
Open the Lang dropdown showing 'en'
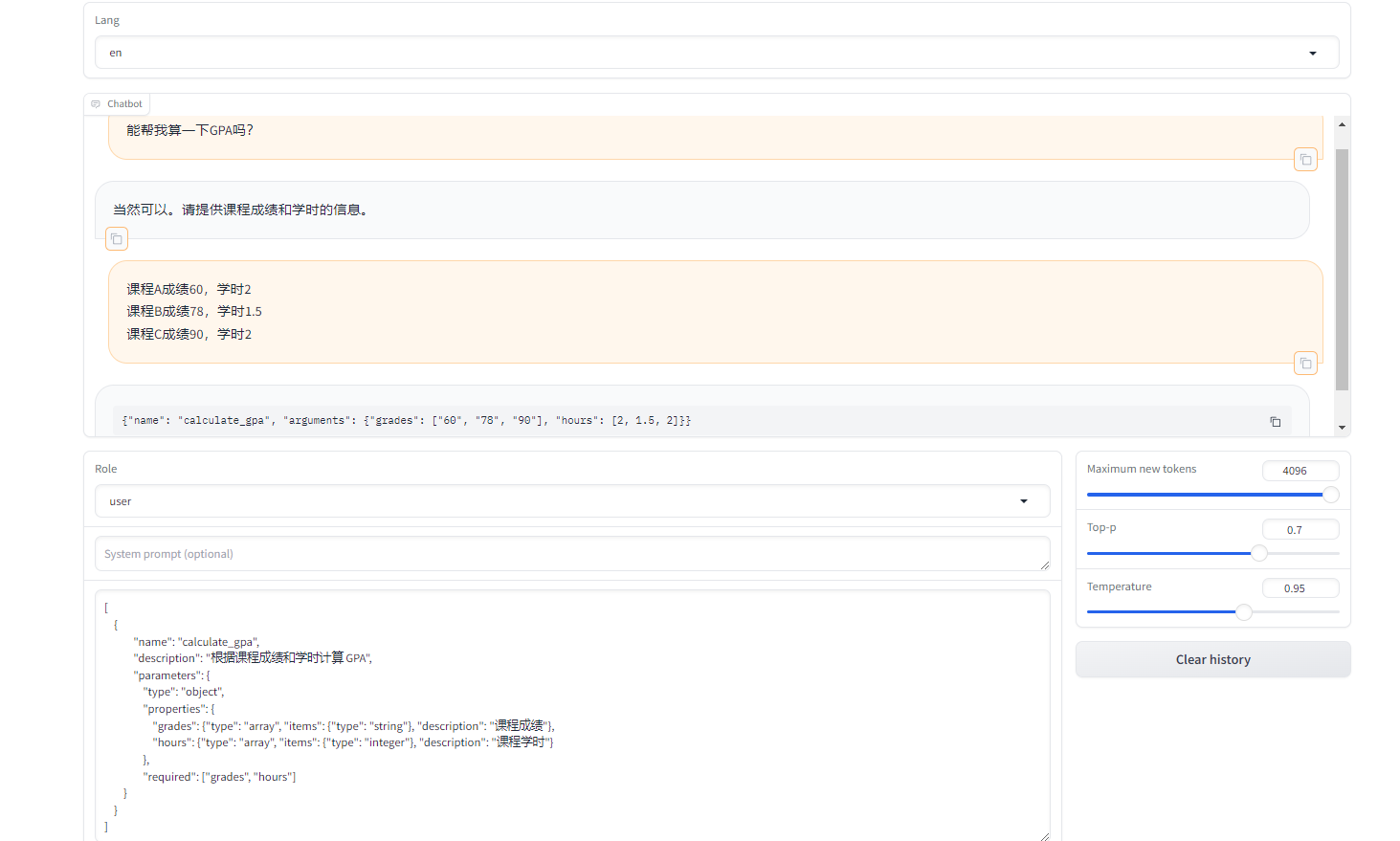(x=717, y=53)
